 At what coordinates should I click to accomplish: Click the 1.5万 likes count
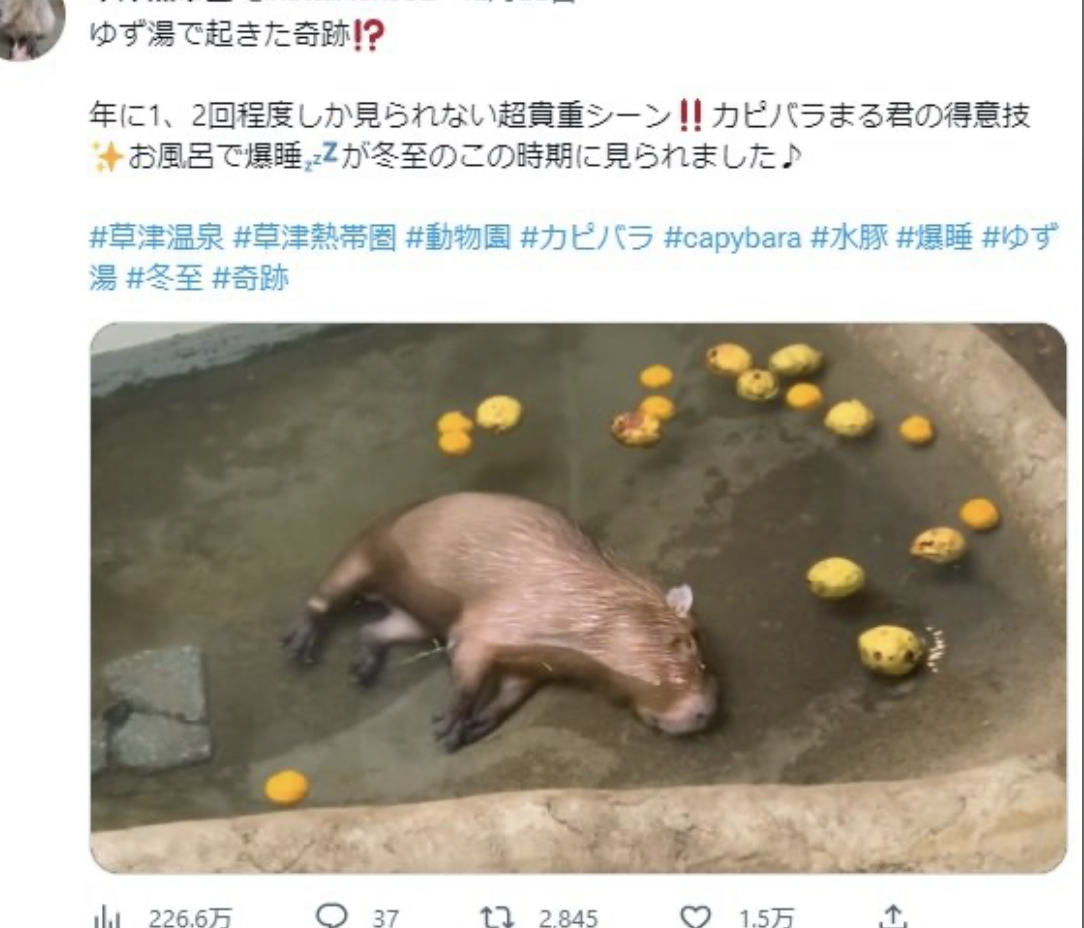766,918
